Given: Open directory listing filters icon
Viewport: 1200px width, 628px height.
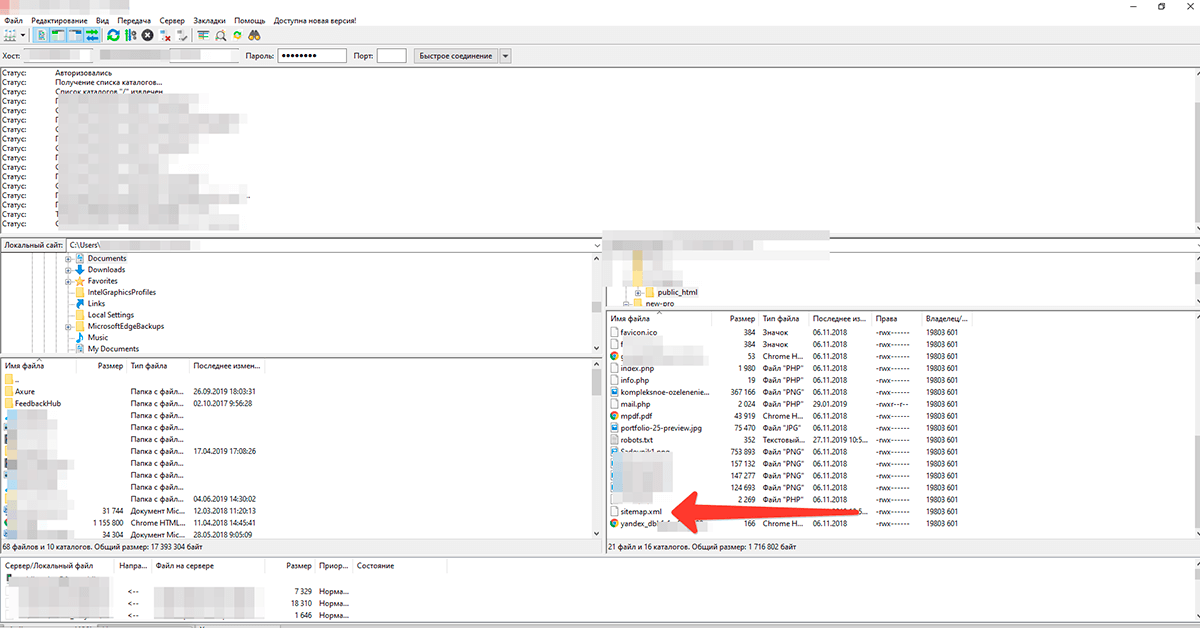Looking at the screenshot, I should pyautogui.click(x=203, y=35).
